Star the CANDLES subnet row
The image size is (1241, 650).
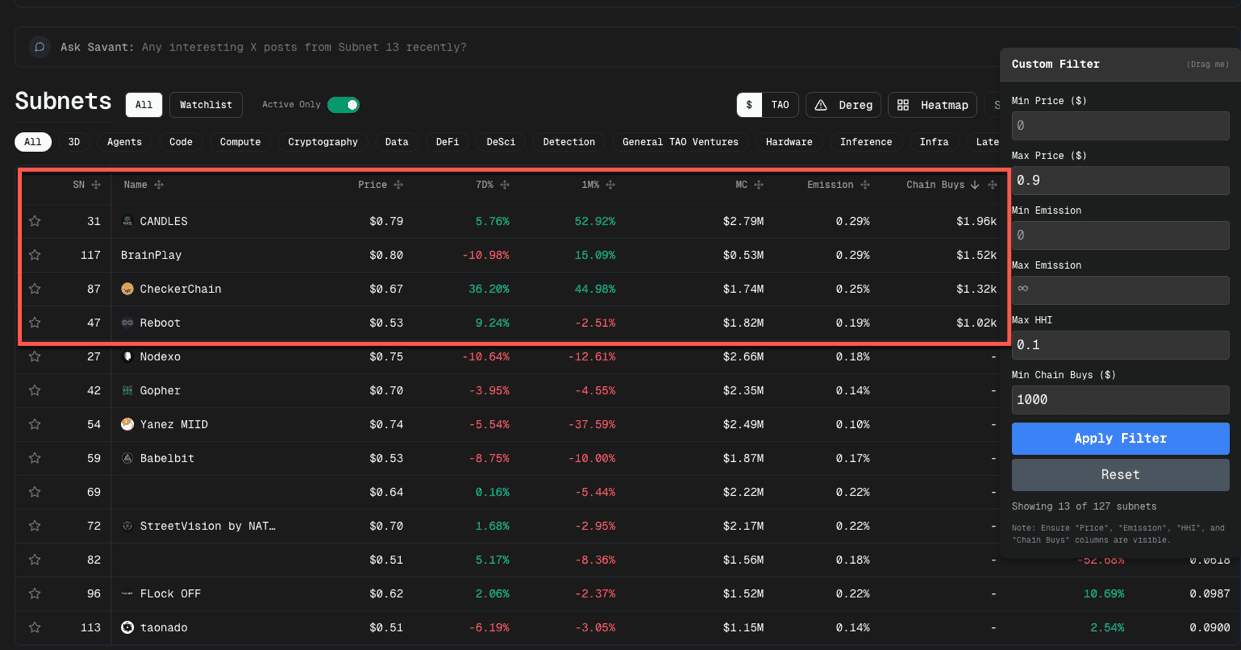point(35,221)
